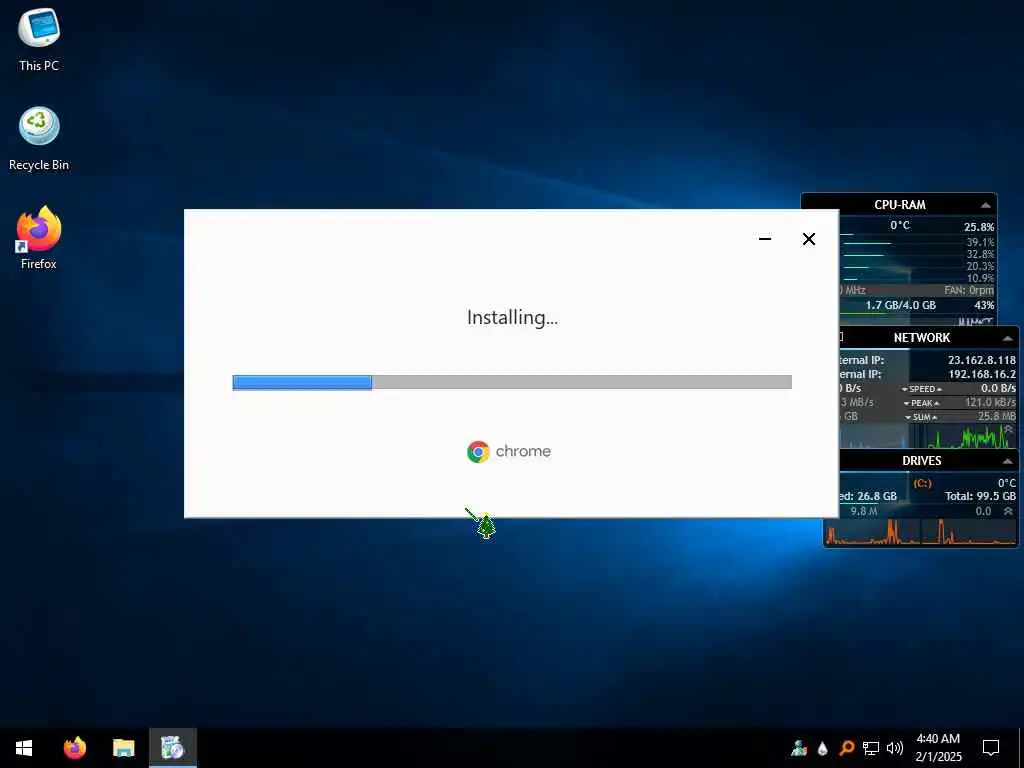Collapse the CPU-RAM widget panel
This screenshot has height=768, width=1024.
[x=985, y=205]
